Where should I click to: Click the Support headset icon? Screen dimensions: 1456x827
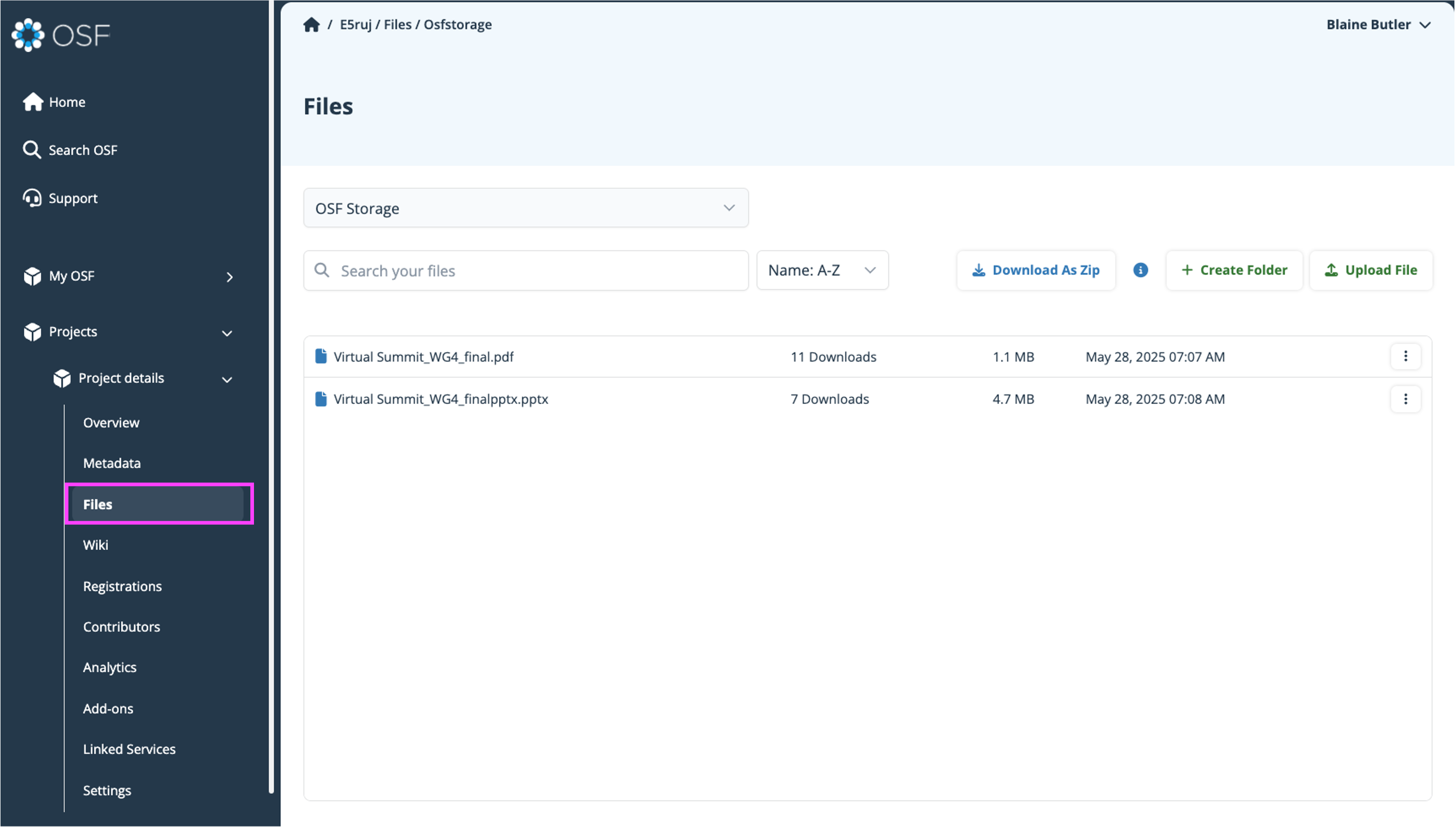click(32, 198)
